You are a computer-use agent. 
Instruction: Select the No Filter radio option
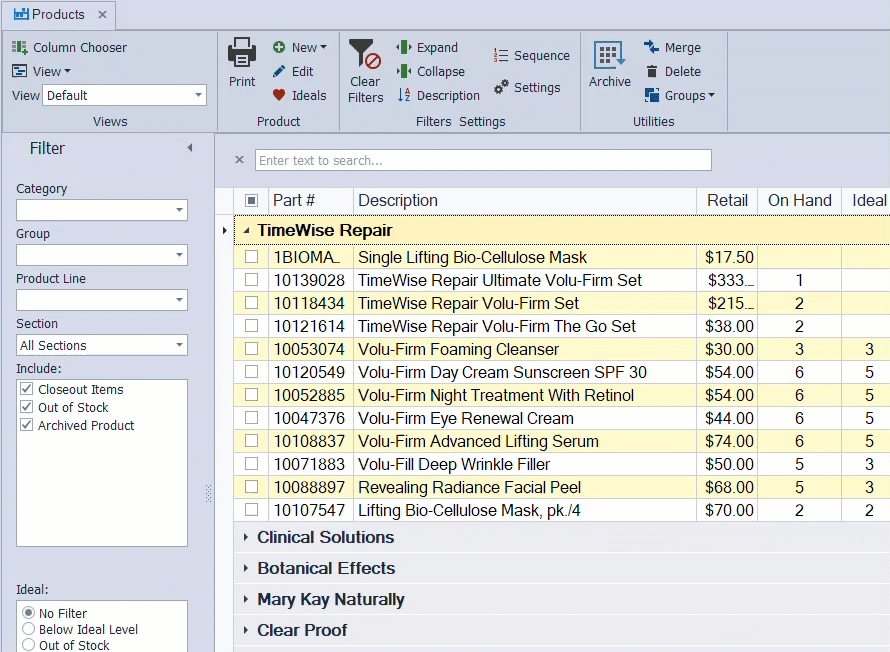point(28,613)
